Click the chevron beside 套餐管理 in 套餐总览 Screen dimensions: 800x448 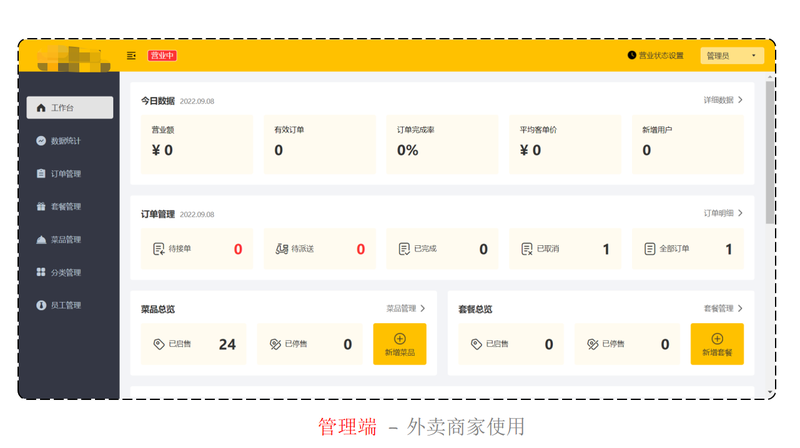740,308
